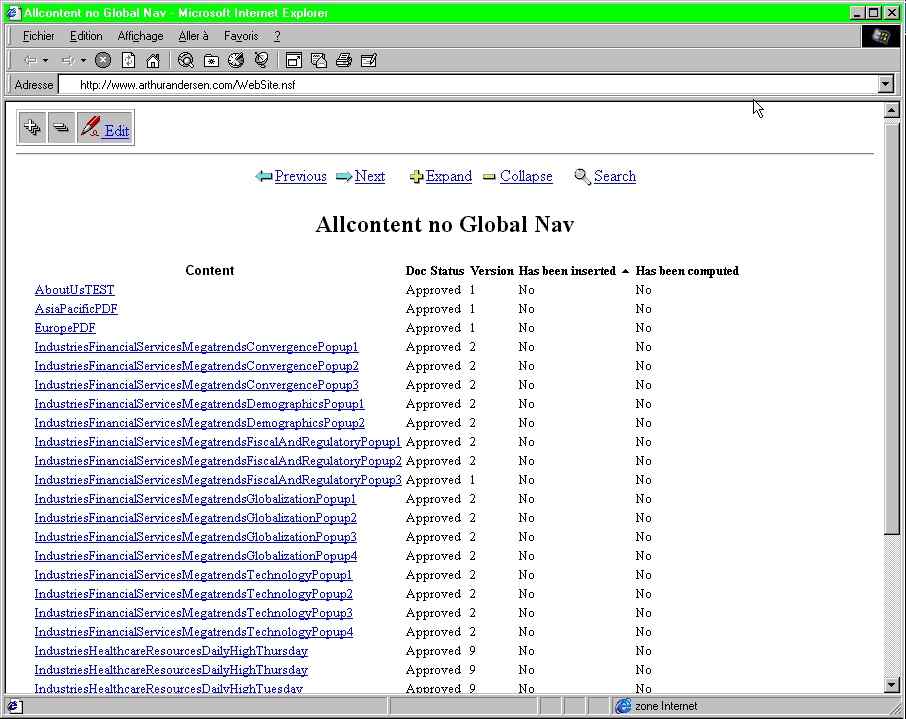Click the vertical scrollbar thumb

click(x=892, y=327)
